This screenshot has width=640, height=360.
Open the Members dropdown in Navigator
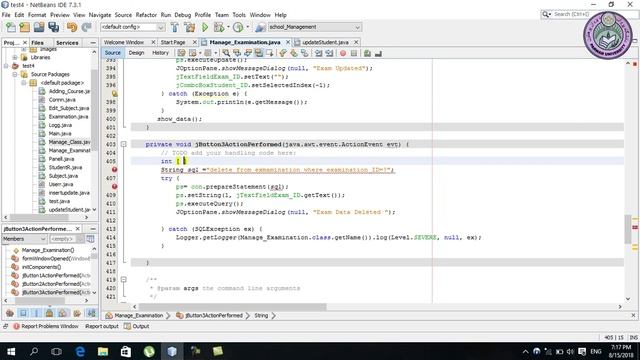tap(25, 239)
